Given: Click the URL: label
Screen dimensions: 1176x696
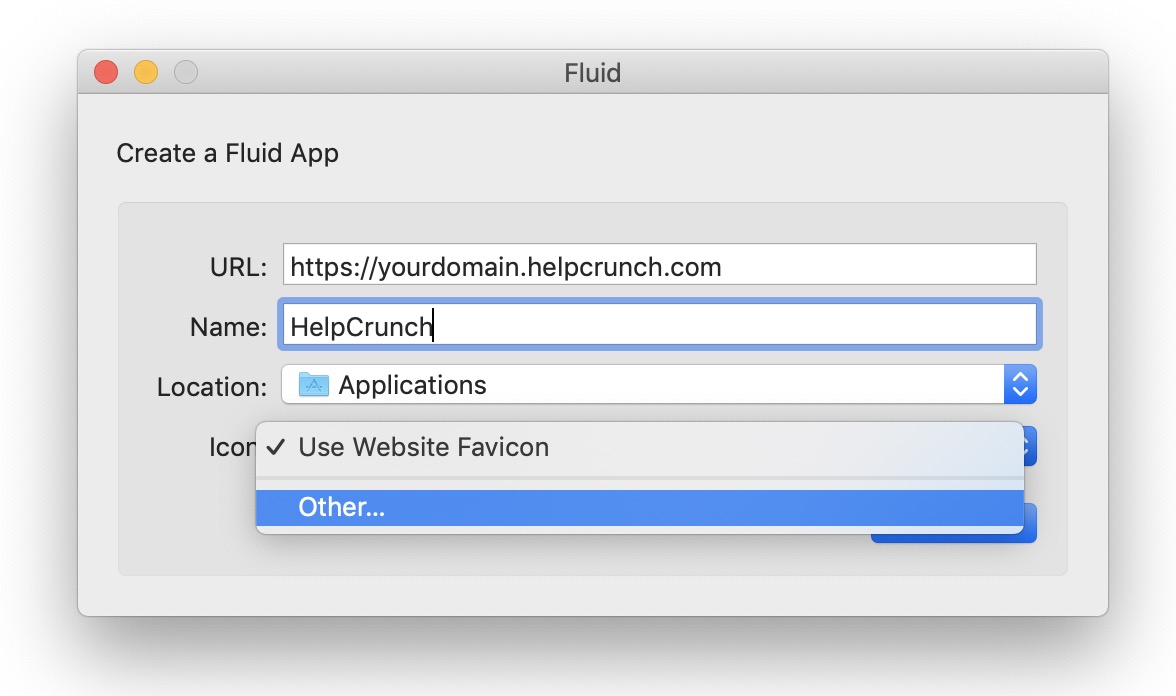Looking at the screenshot, I should [x=238, y=267].
